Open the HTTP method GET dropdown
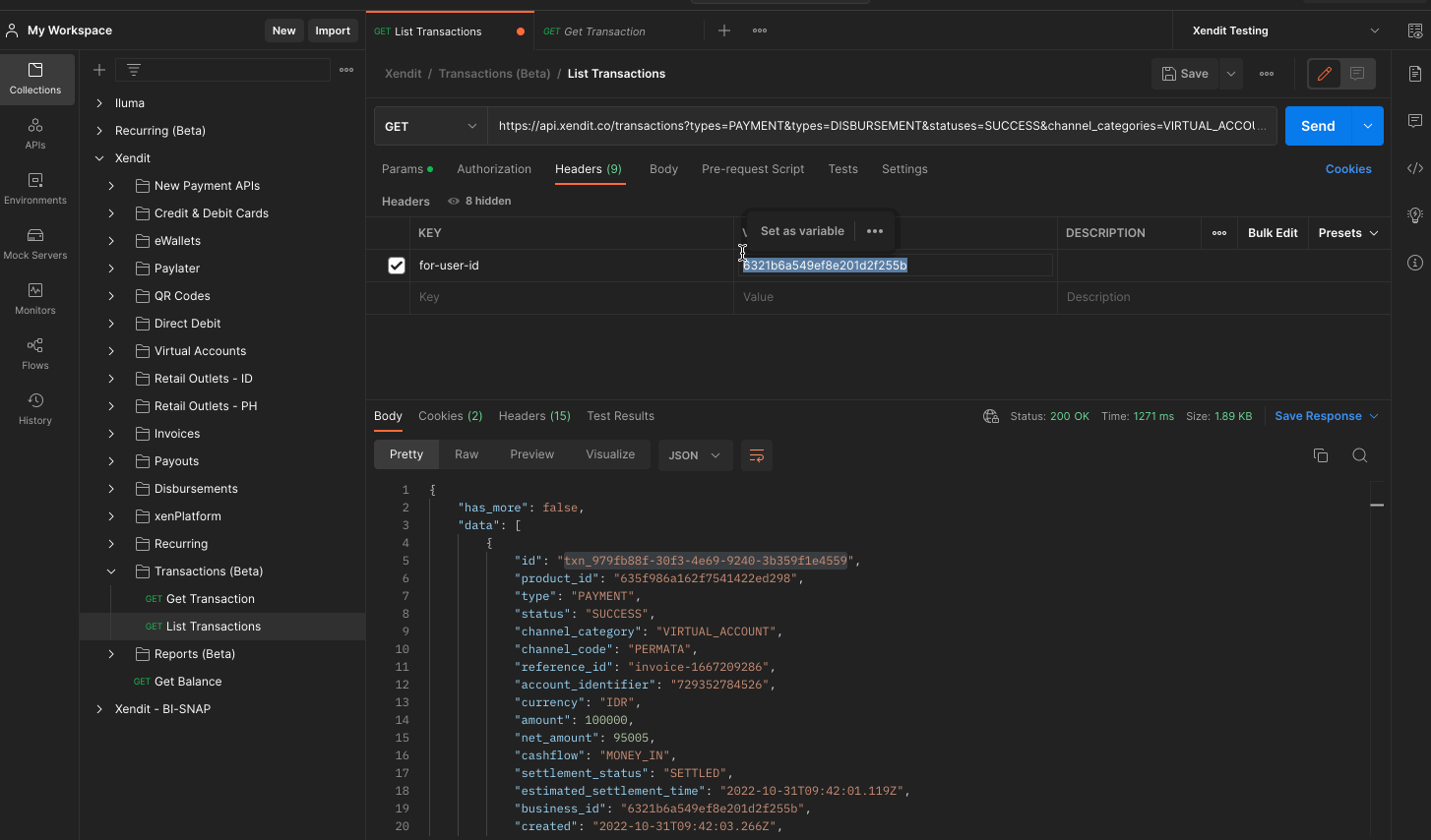 (430, 126)
